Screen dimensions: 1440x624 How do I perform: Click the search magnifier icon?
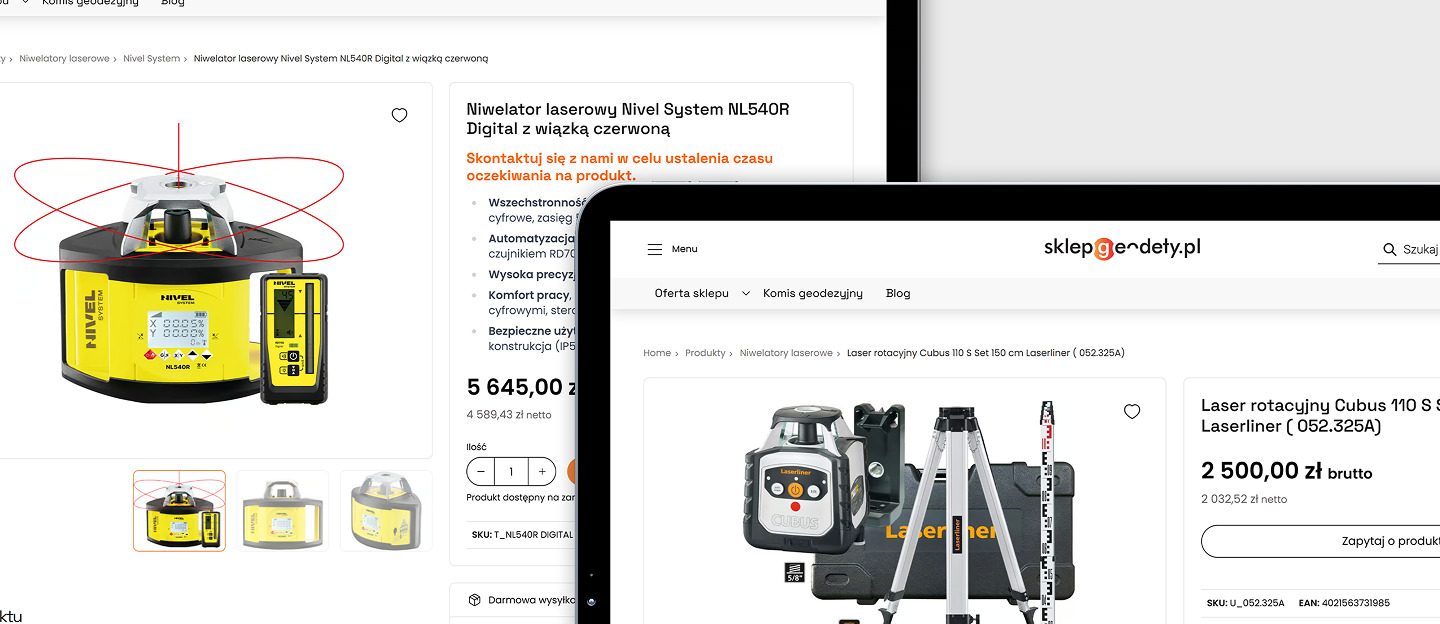[x=1389, y=249]
